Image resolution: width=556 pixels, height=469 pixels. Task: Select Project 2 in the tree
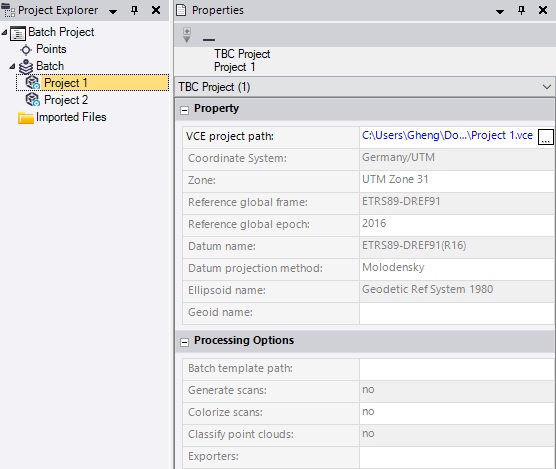click(66, 100)
